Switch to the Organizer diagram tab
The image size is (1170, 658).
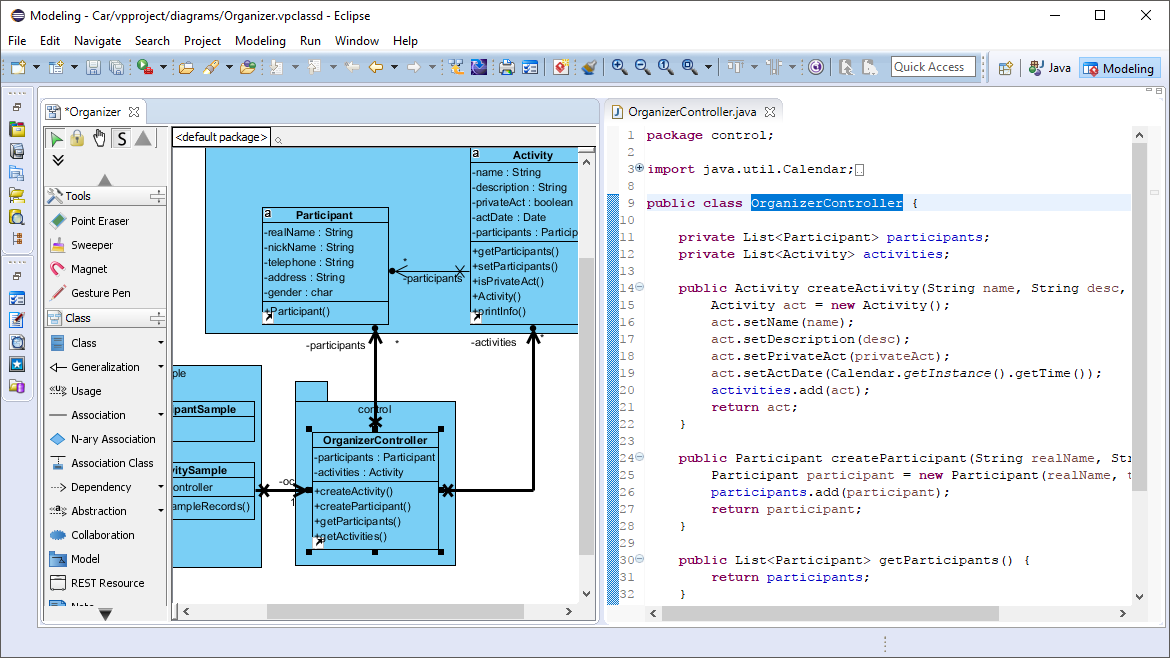coord(93,112)
